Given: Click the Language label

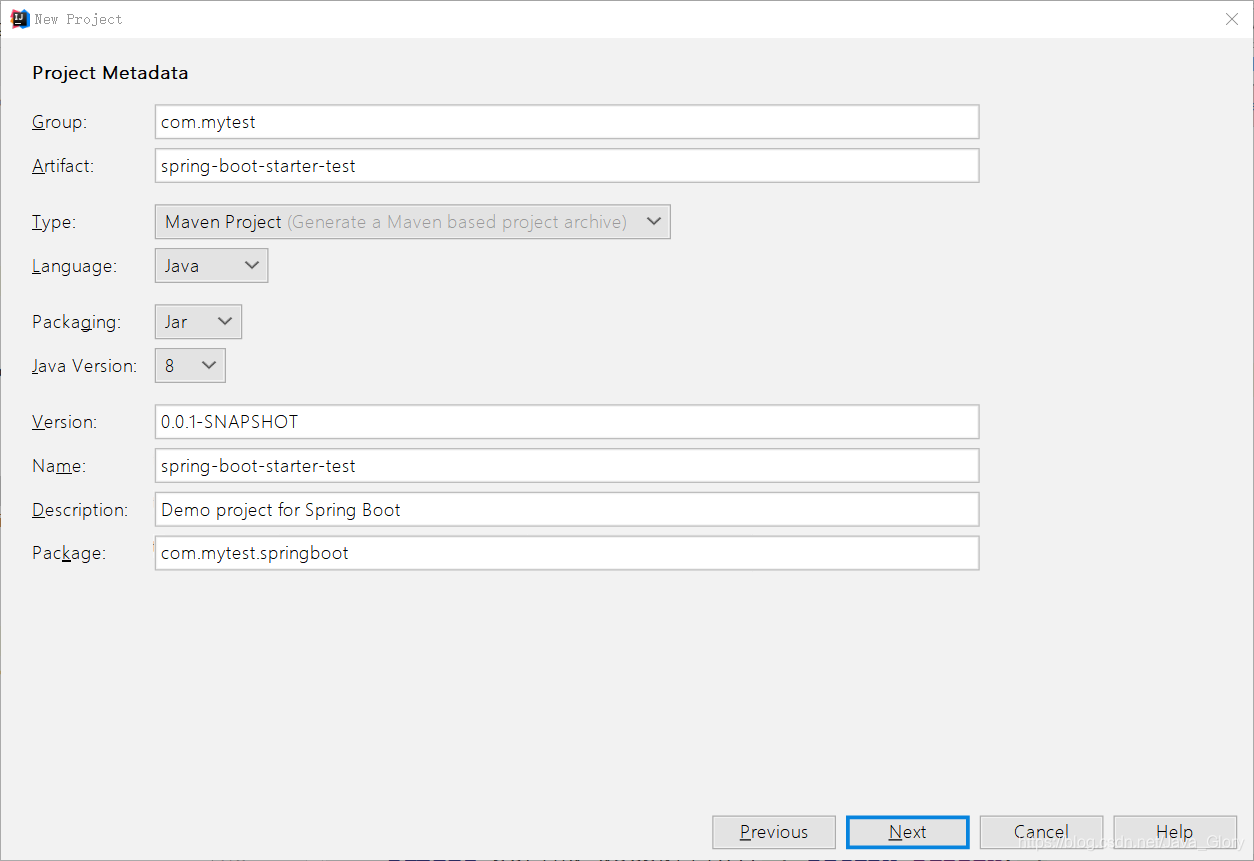Looking at the screenshot, I should pyautogui.click(x=74, y=266).
